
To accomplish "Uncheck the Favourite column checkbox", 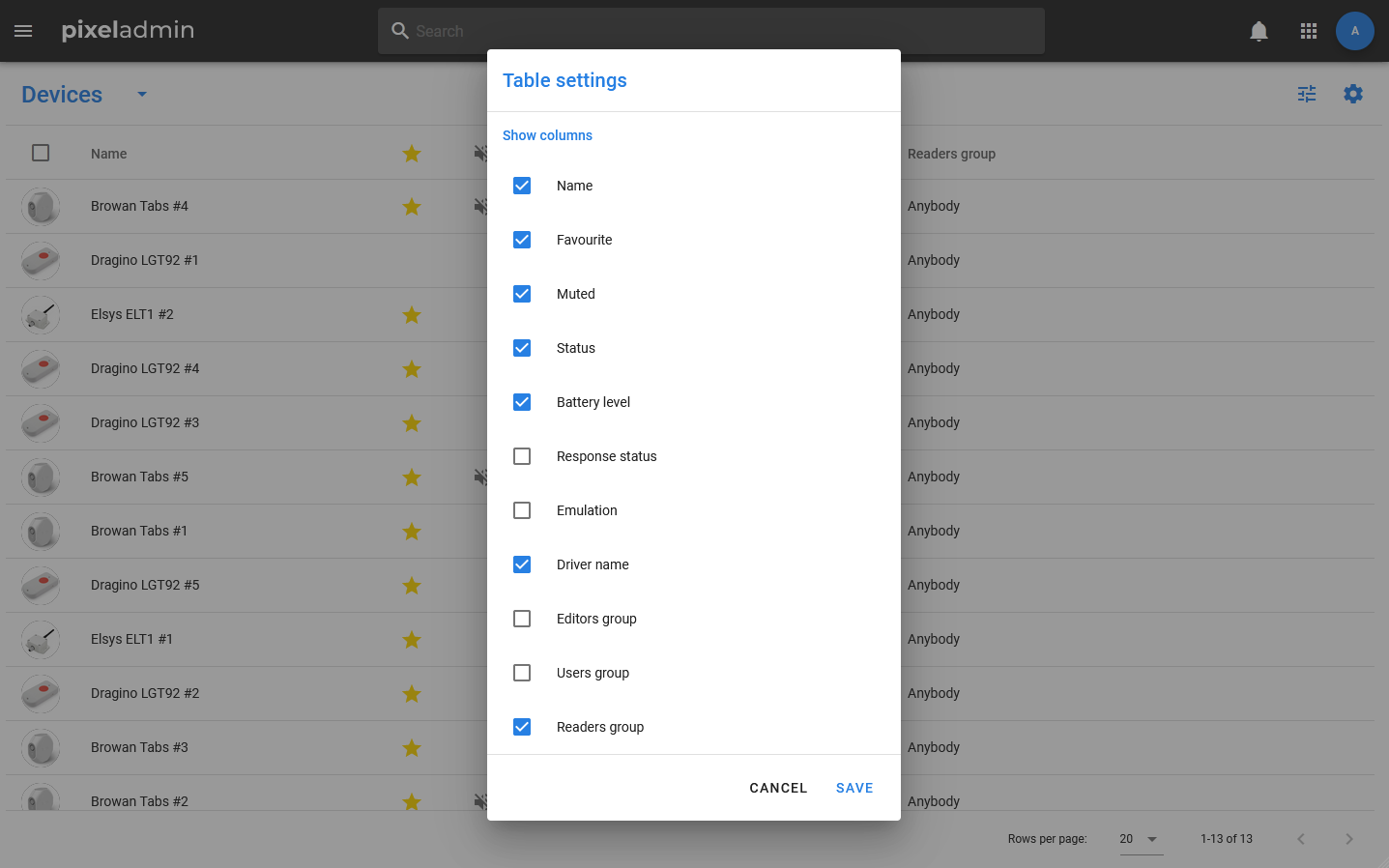I will (x=522, y=240).
